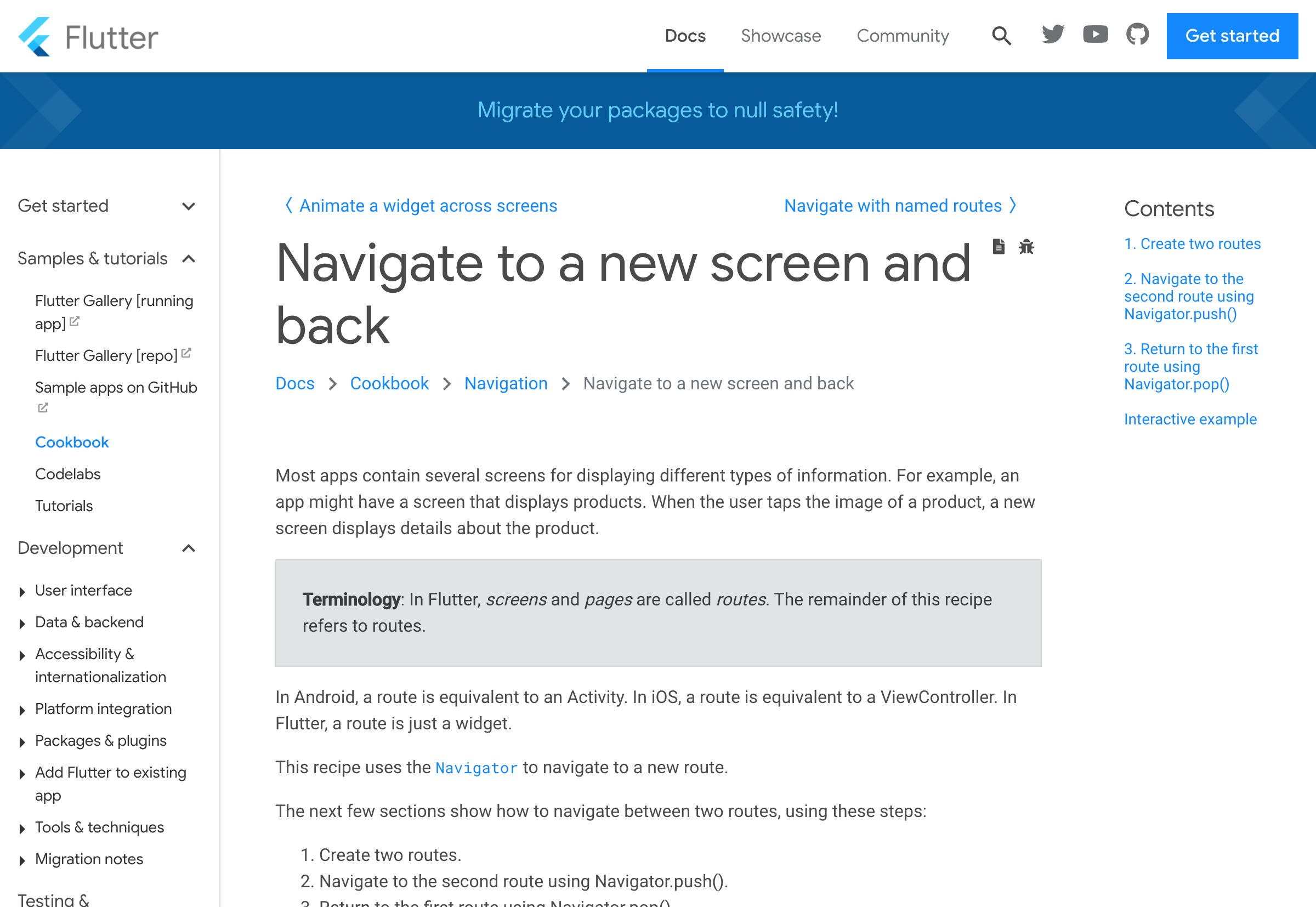
Task: Click the Twitter bird icon
Action: 1053,36
